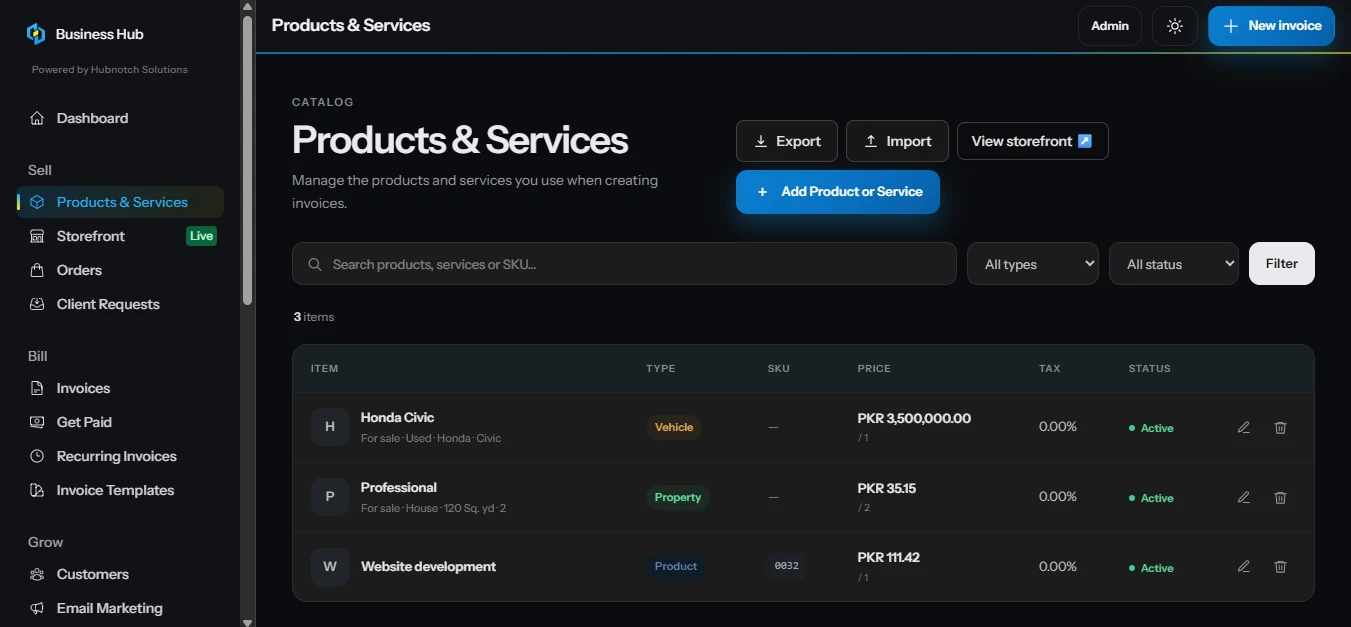Open the Get Paid page

(120, 422)
